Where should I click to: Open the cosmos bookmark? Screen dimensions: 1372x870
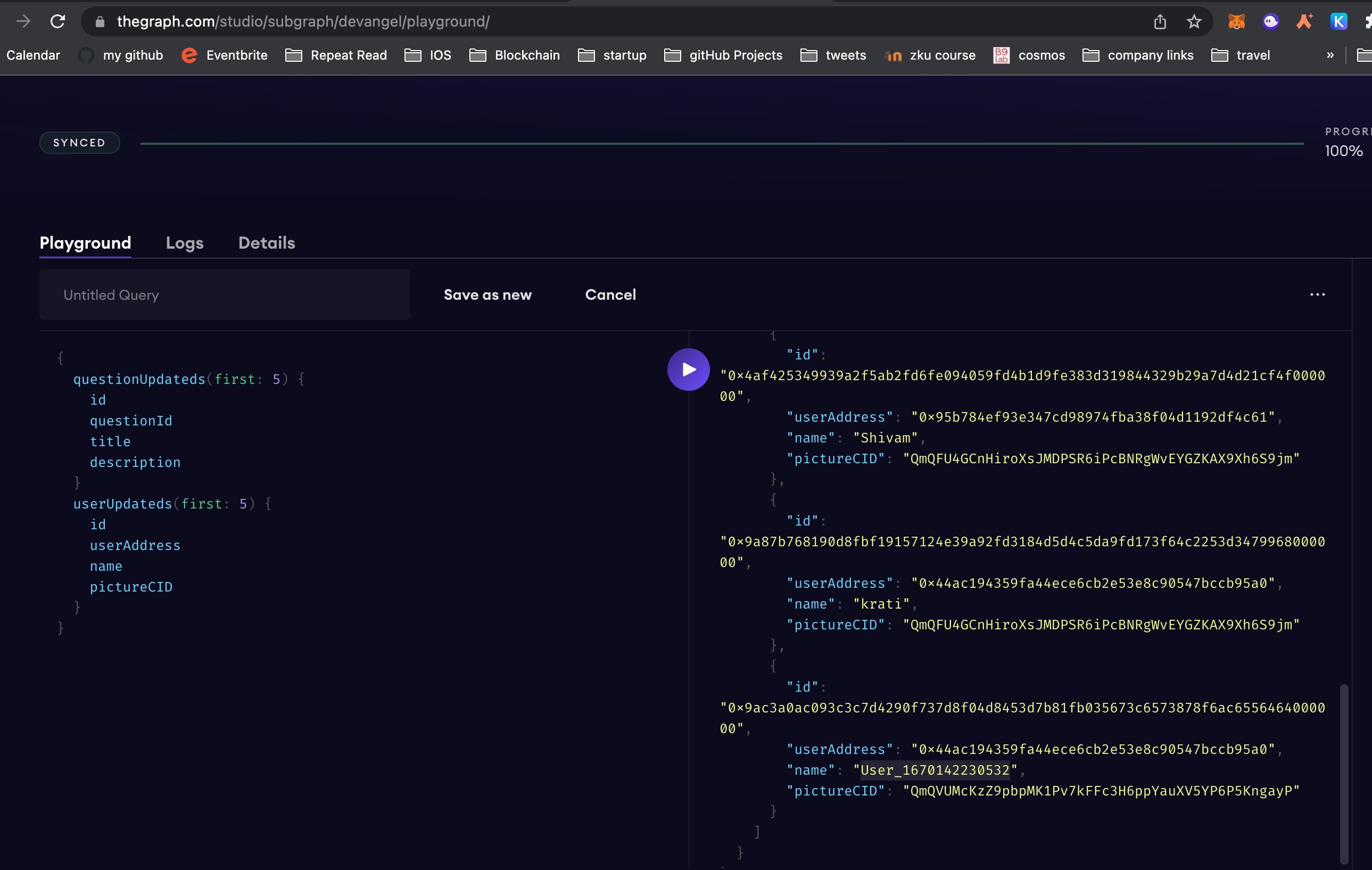point(1029,55)
